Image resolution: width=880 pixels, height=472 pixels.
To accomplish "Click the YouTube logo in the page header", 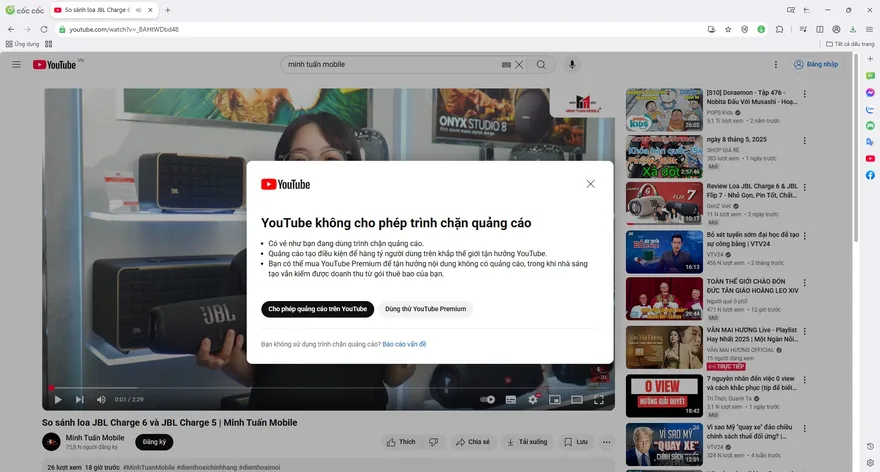I will 54,65.
